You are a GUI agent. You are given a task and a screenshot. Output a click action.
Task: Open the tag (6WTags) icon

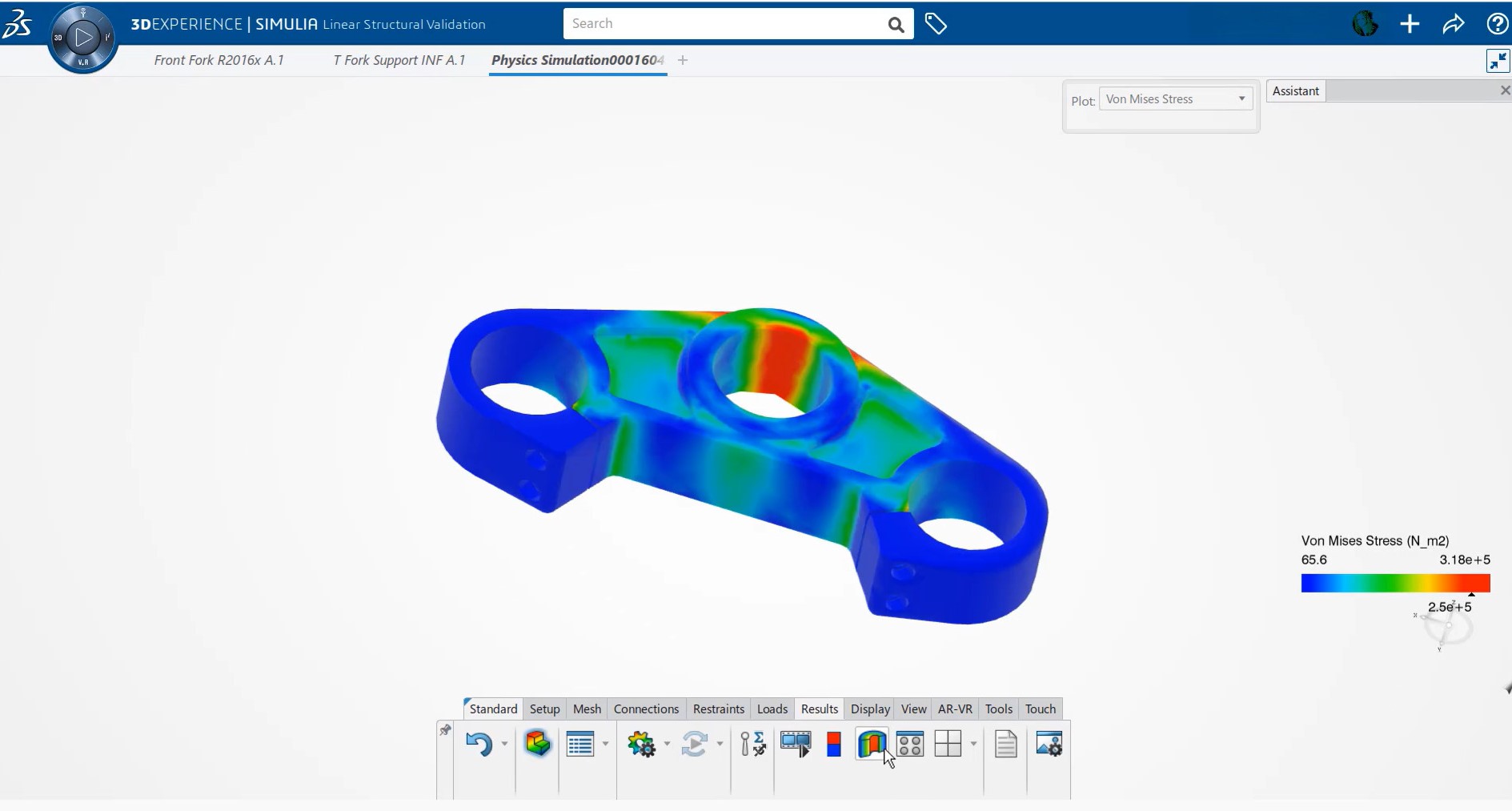(x=936, y=24)
